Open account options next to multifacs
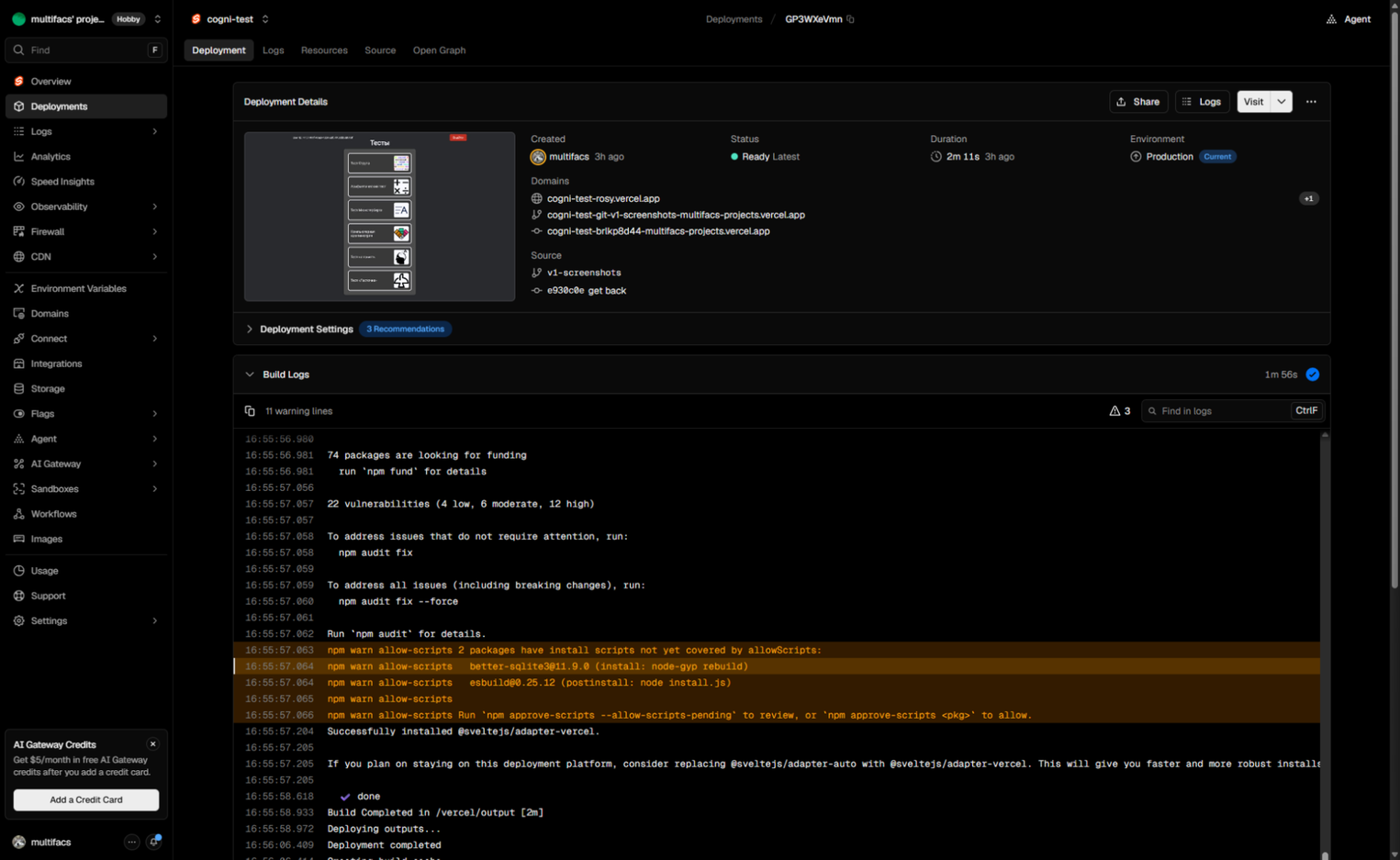Screen dimensions: 1400x860 (132, 842)
